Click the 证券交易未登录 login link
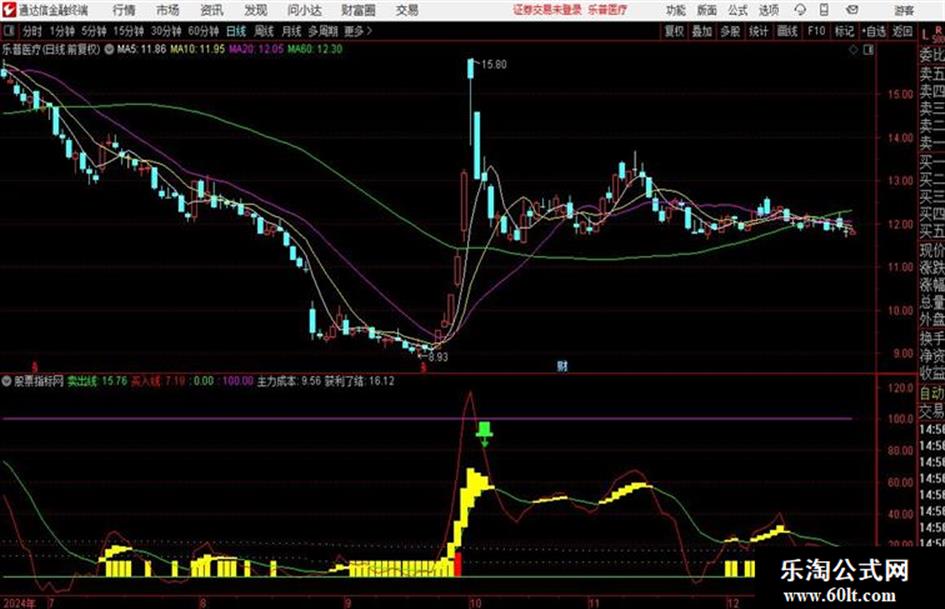Image resolution: width=945 pixels, height=609 pixels. point(547,10)
